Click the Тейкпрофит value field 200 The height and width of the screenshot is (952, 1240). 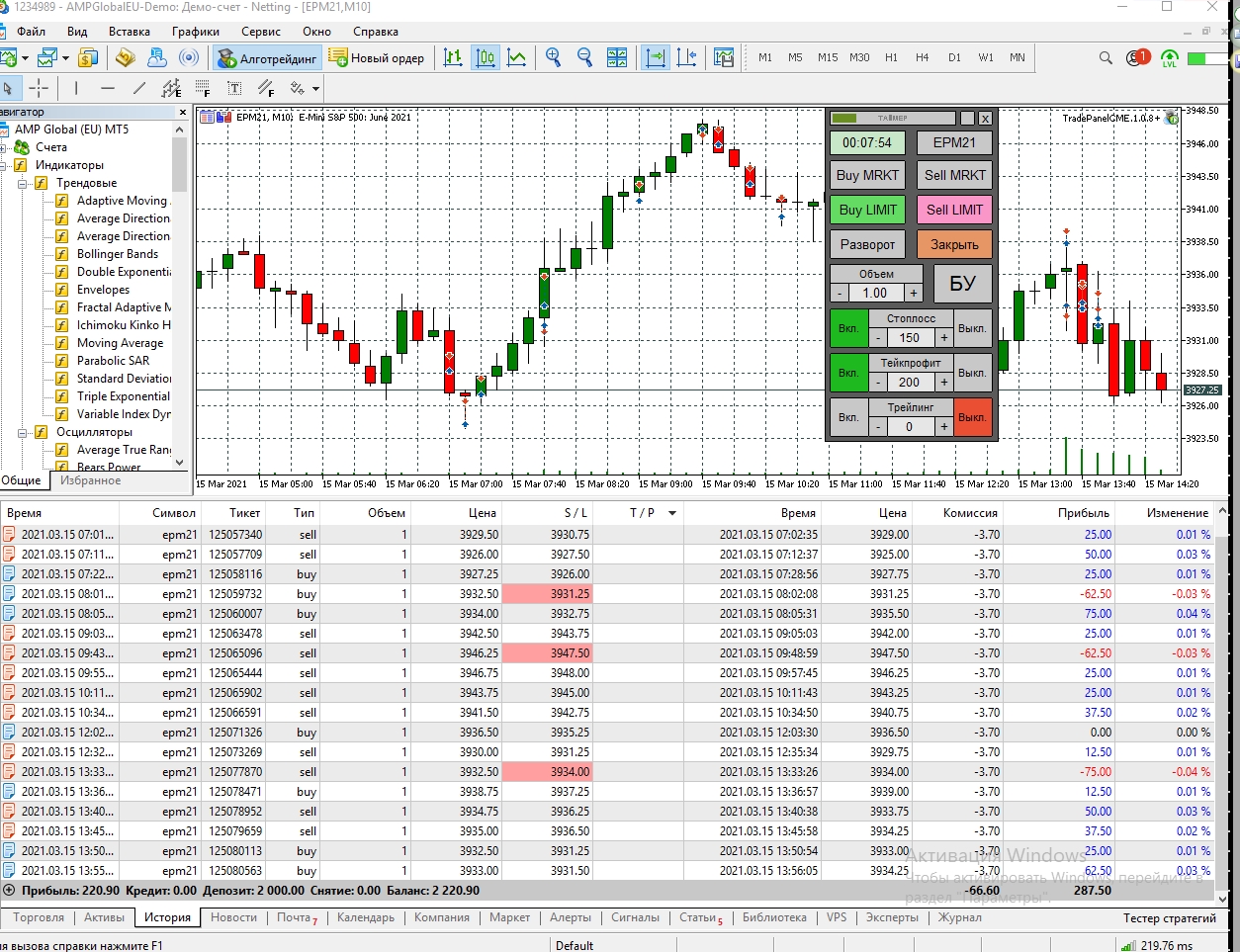click(910, 383)
